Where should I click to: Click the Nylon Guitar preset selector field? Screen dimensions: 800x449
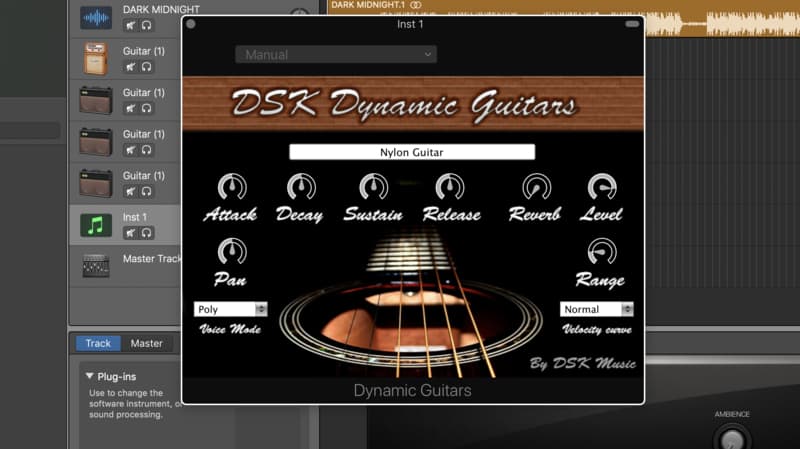(412, 152)
